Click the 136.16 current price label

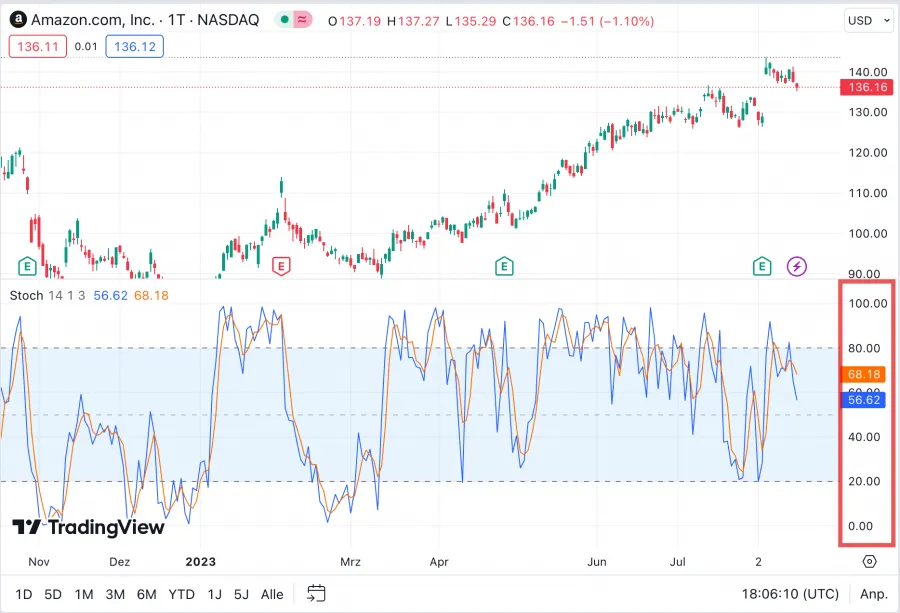click(867, 87)
